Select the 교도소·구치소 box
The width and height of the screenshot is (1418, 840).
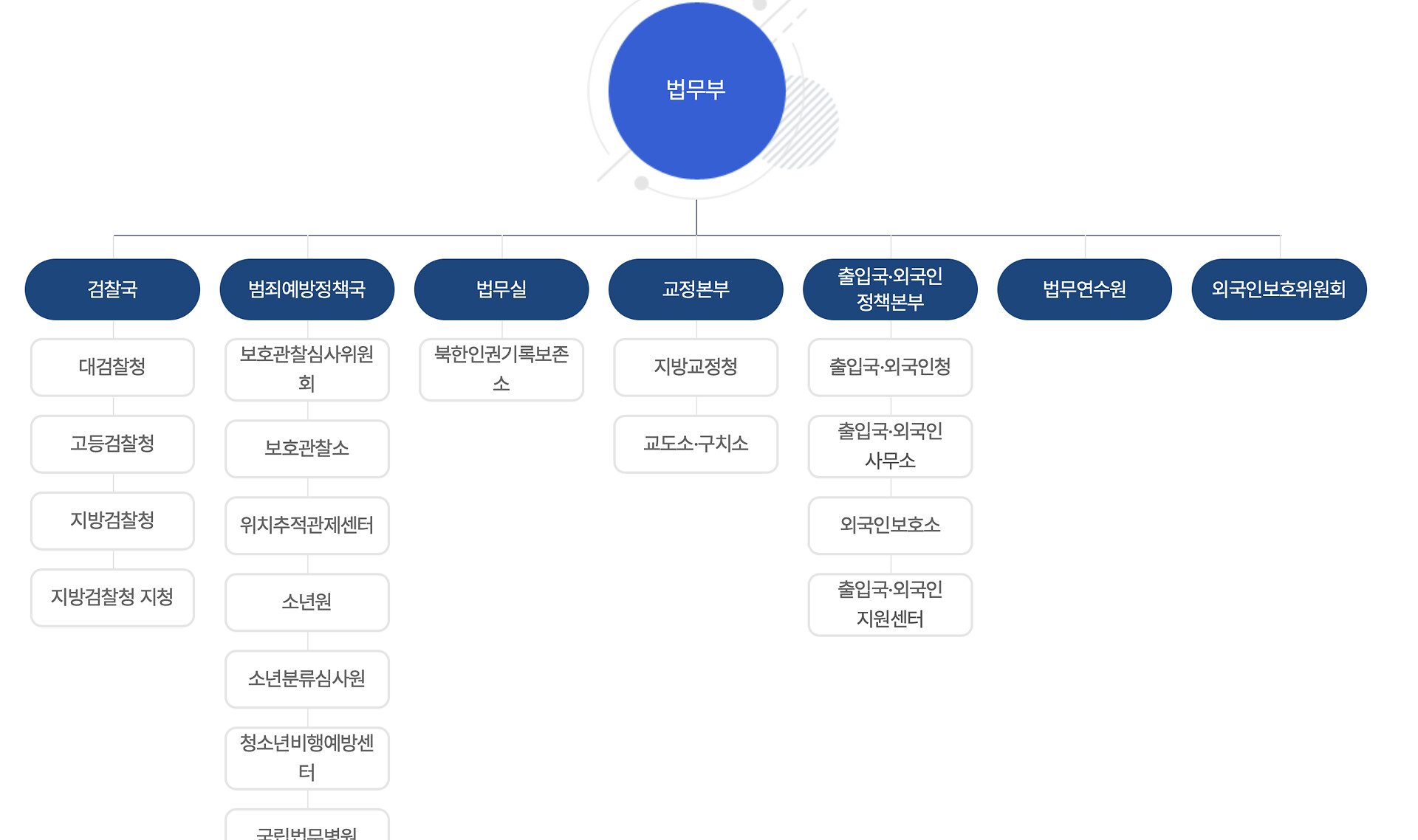point(695,444)
